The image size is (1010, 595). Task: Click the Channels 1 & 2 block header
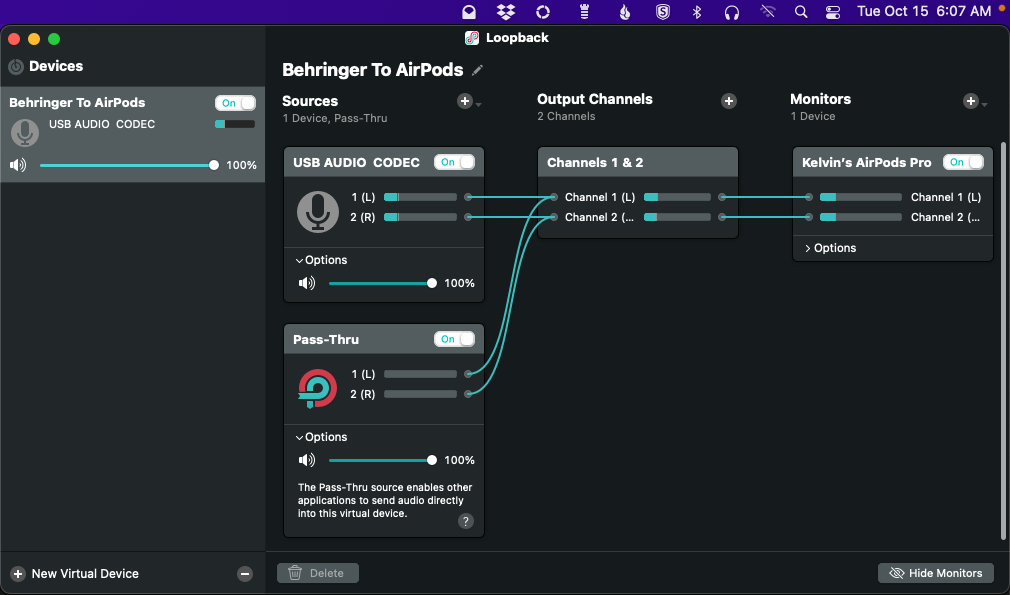point(638,162)
